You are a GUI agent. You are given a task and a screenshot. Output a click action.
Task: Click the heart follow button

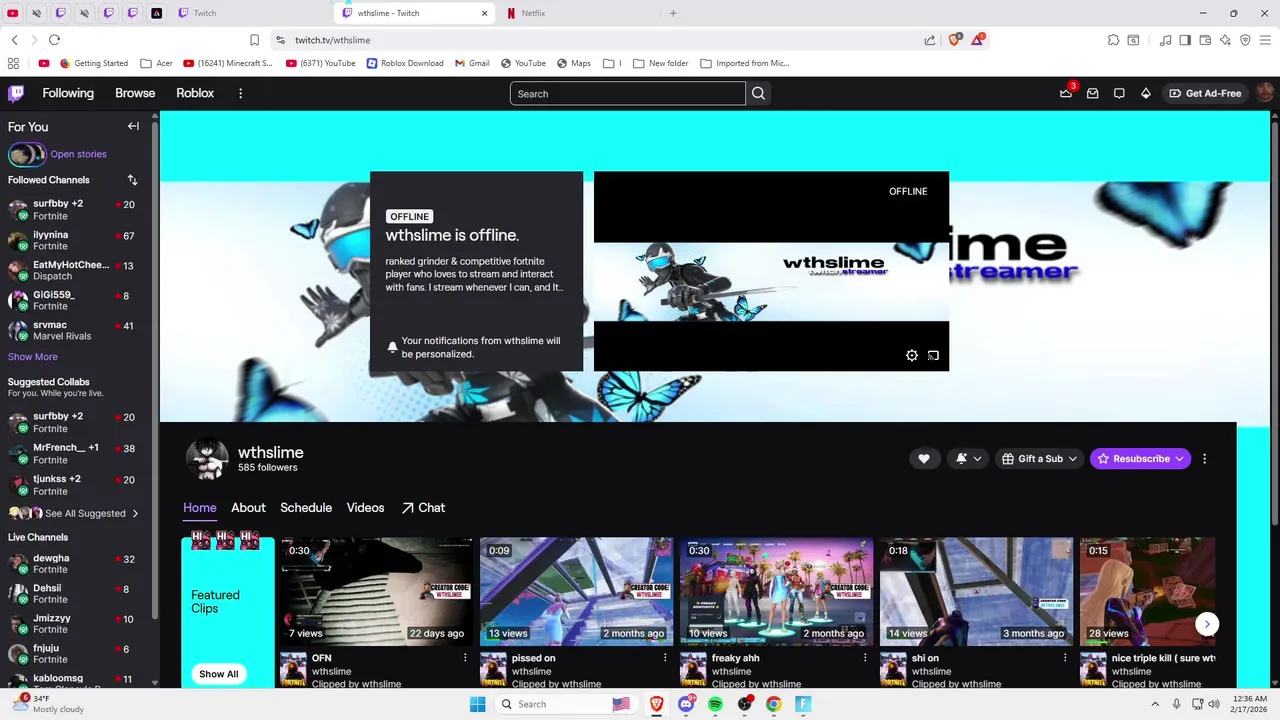pos(924,458)
